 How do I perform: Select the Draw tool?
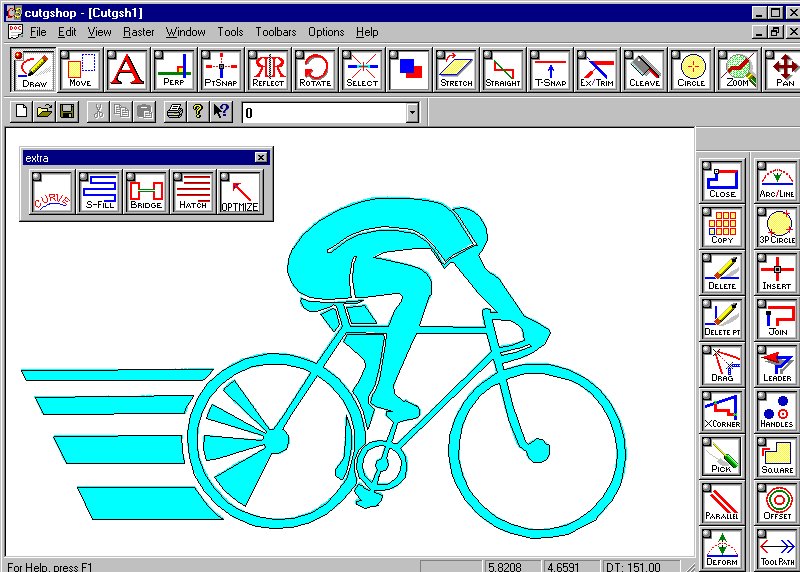(33, 70)
